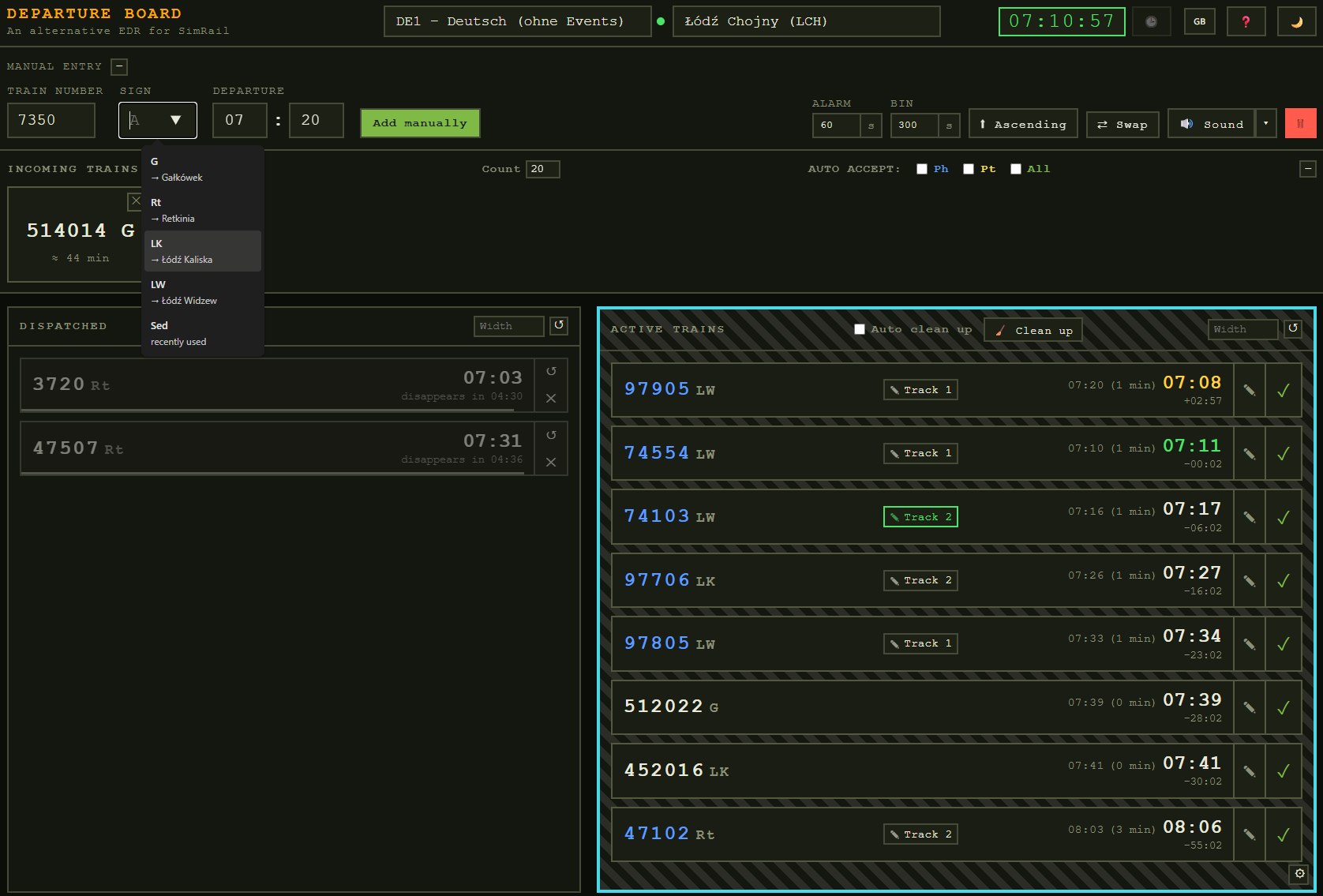Switch language with GB button

pyautogui.click(x=1199, y=21)
